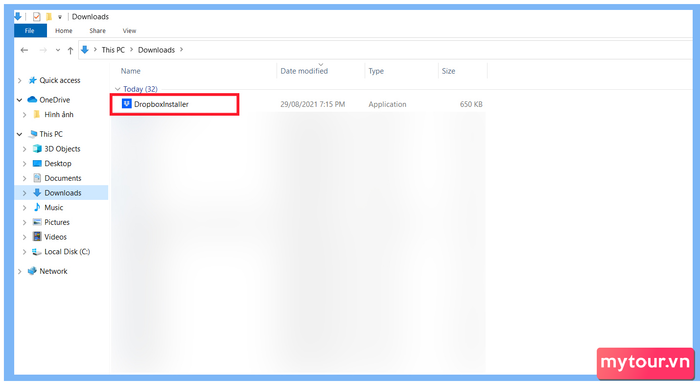Viewport: 700px width, 387px height.
Task: Click the 3D Objects cube icon
Action: point(37,149)
